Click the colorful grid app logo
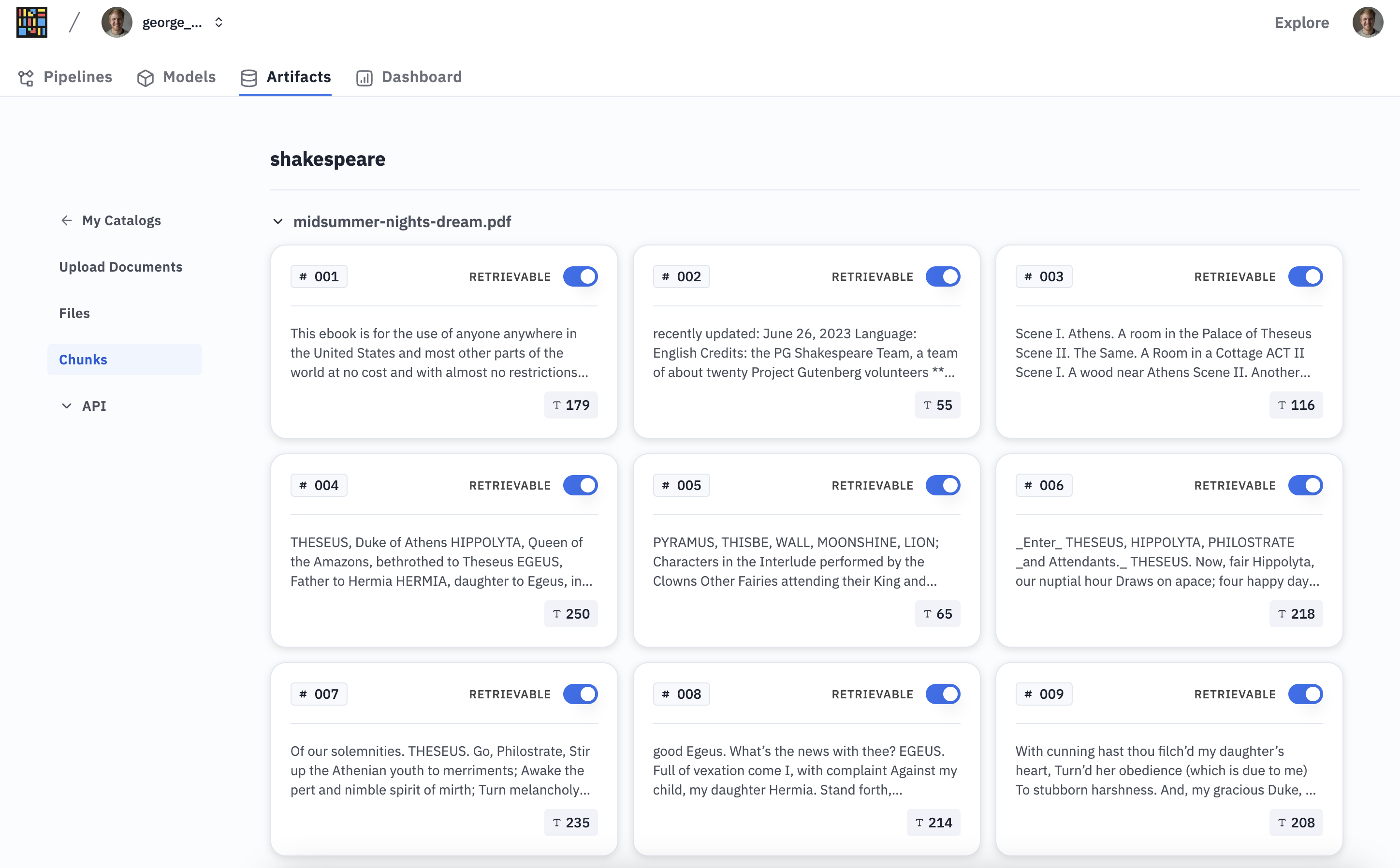This screenshot has height=868, width=1400. pos(31,22)
